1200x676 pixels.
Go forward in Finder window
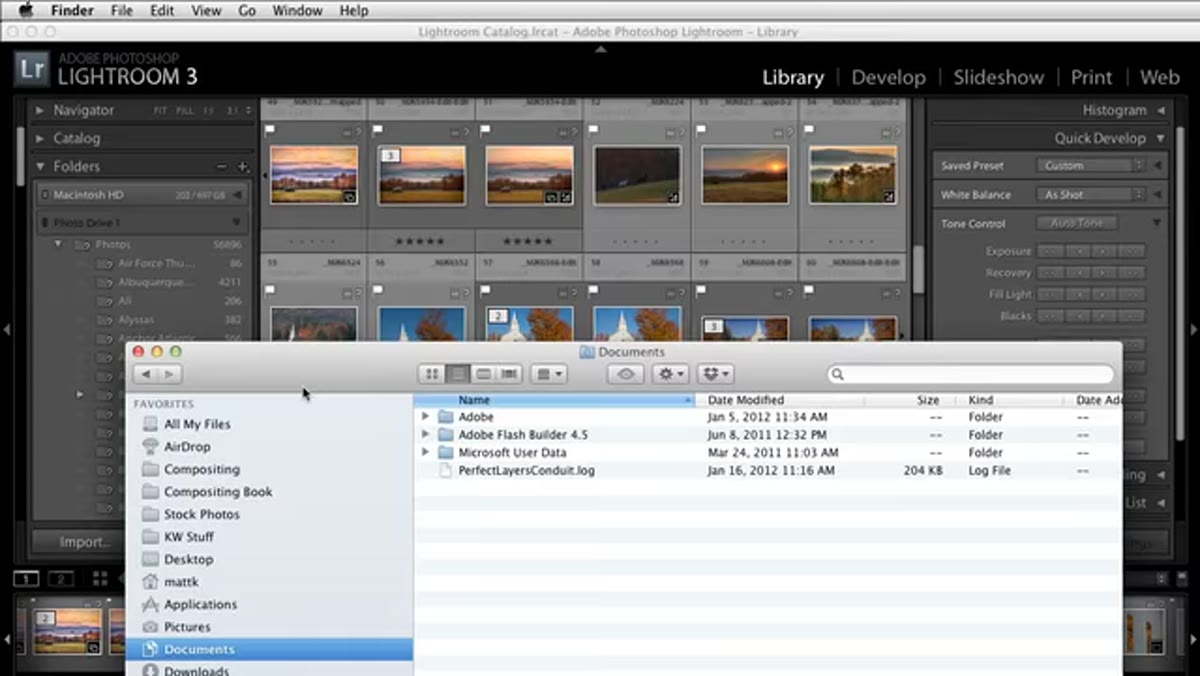click(x=170, y=374)
